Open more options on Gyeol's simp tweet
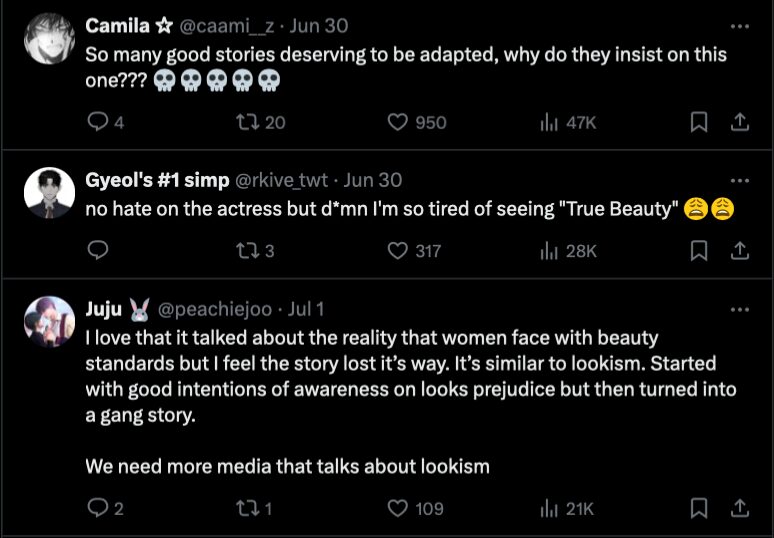Screen dimensions: 774x538 pos(740,180)
